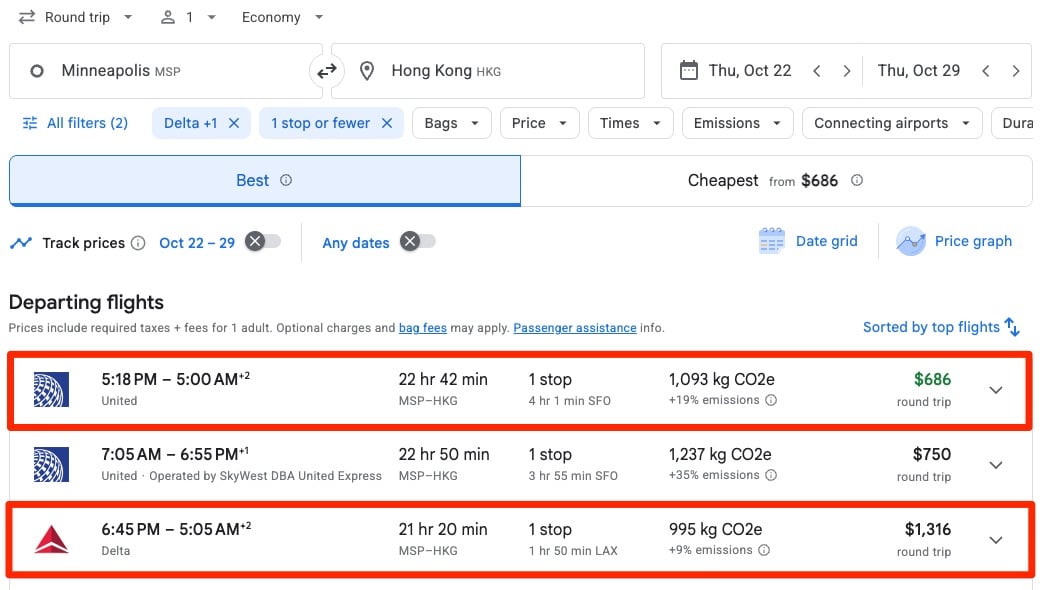Go to next day for Thu, Oct 29

(1016, 71)
